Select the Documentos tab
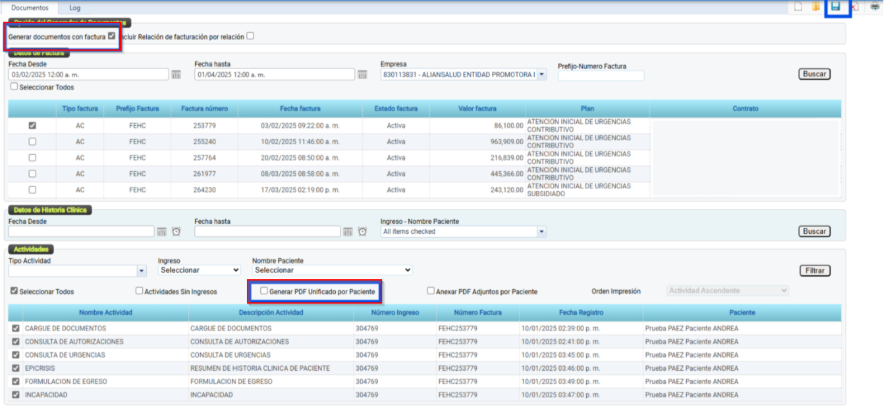This screenshot has width=885, height=408. coord(29,7)
